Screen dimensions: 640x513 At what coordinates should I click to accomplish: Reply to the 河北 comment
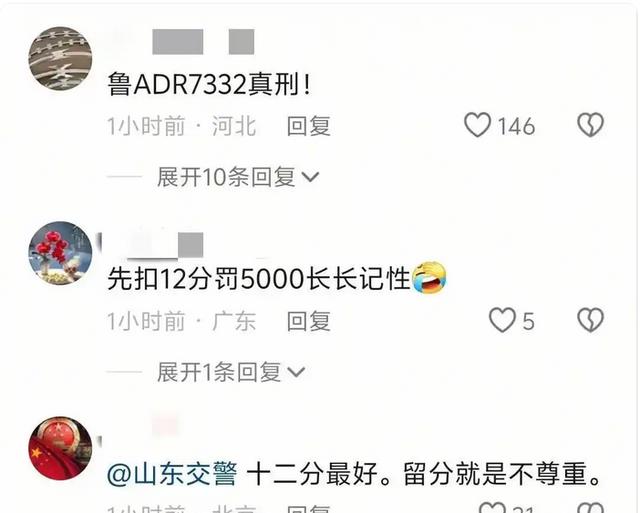(309, 126)
